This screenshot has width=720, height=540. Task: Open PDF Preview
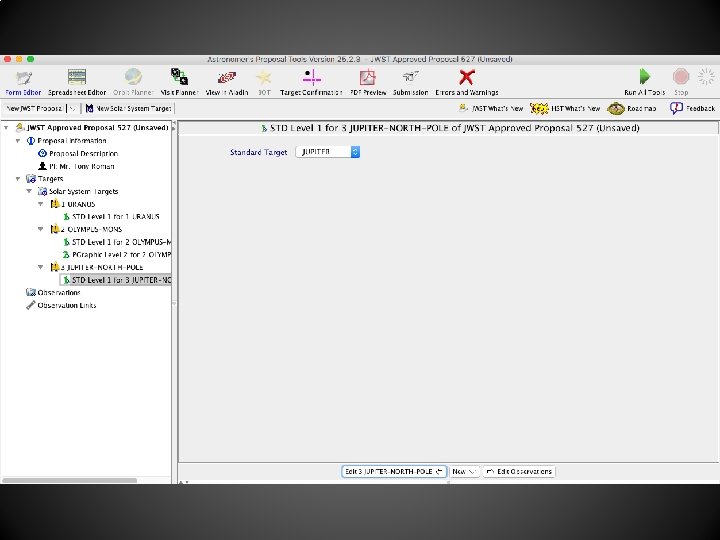[368, 83]
